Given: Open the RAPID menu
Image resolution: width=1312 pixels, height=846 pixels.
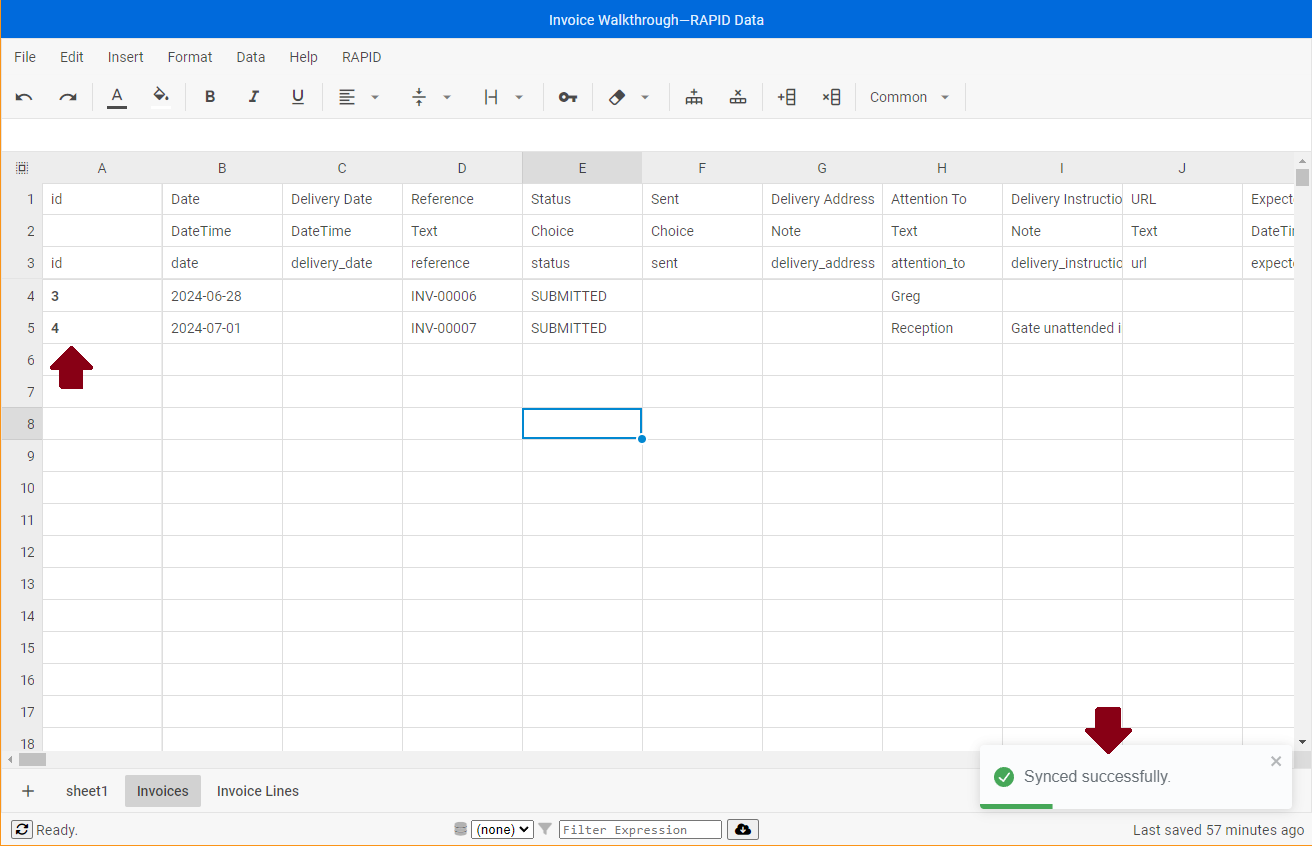Looking at the screenshot, I should click(x=362, y=57).
